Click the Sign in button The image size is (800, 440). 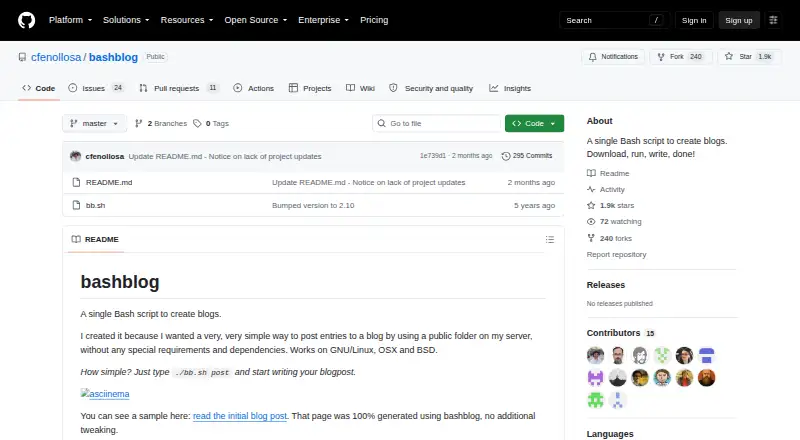(x=694, y=20)
